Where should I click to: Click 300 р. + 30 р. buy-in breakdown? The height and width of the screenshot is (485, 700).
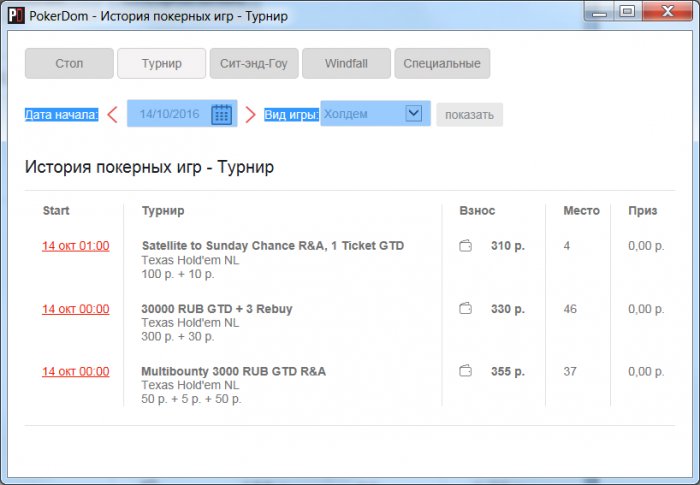pyautogui.click(x=178, y=336)
